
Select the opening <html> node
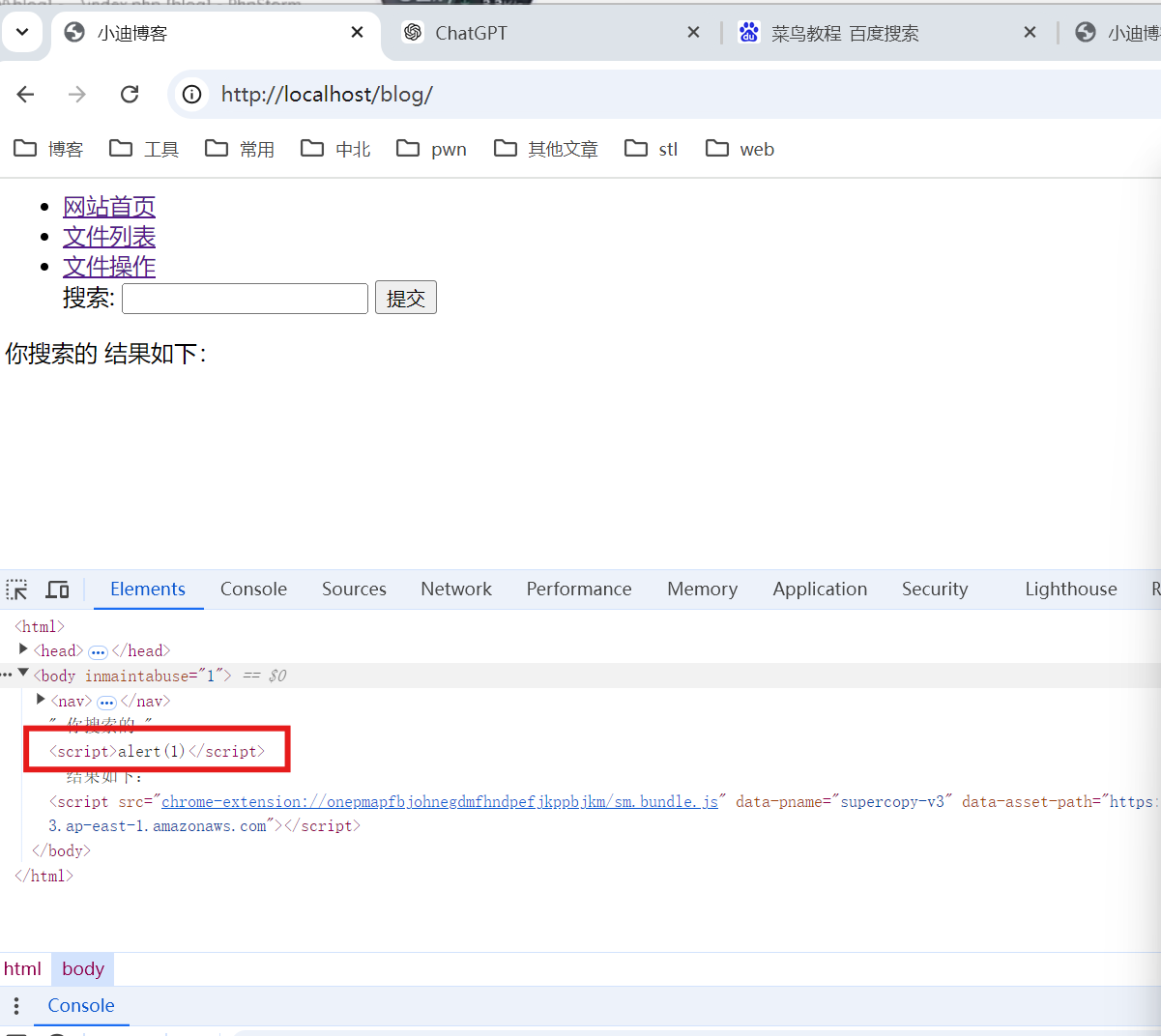click(40, 626)
